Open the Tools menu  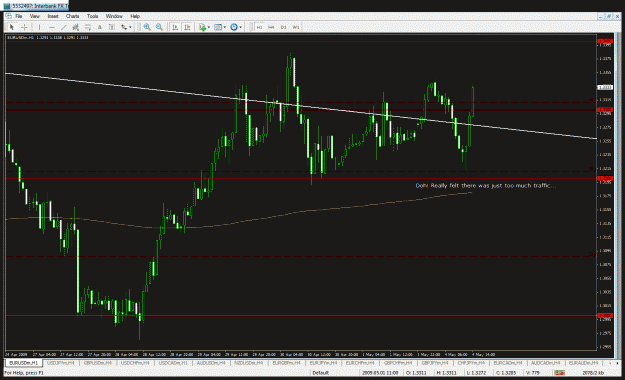(92, 16)
